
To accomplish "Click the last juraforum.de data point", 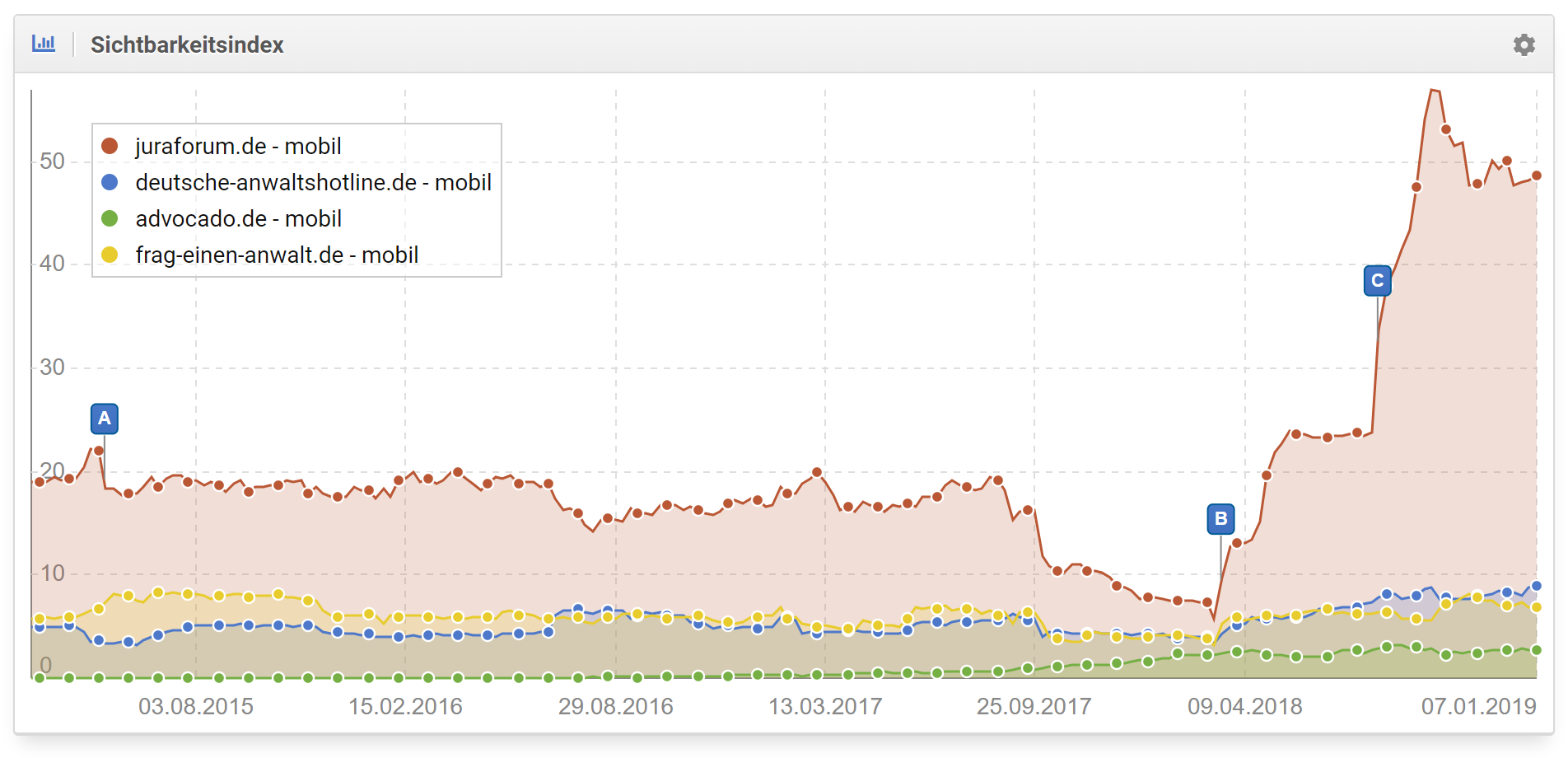I will (x=1536, y=175).
